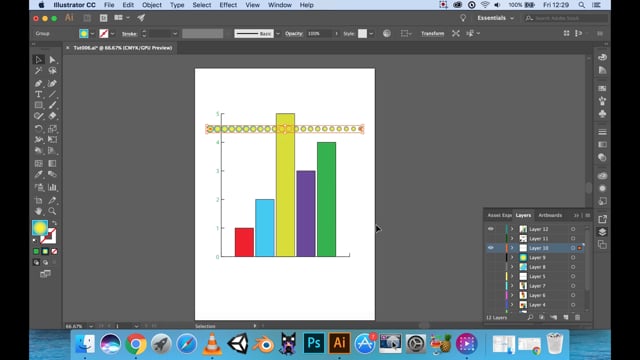Screen dimensions: 640x360
Task: Open the Window menu
Action: pos(280,5)
